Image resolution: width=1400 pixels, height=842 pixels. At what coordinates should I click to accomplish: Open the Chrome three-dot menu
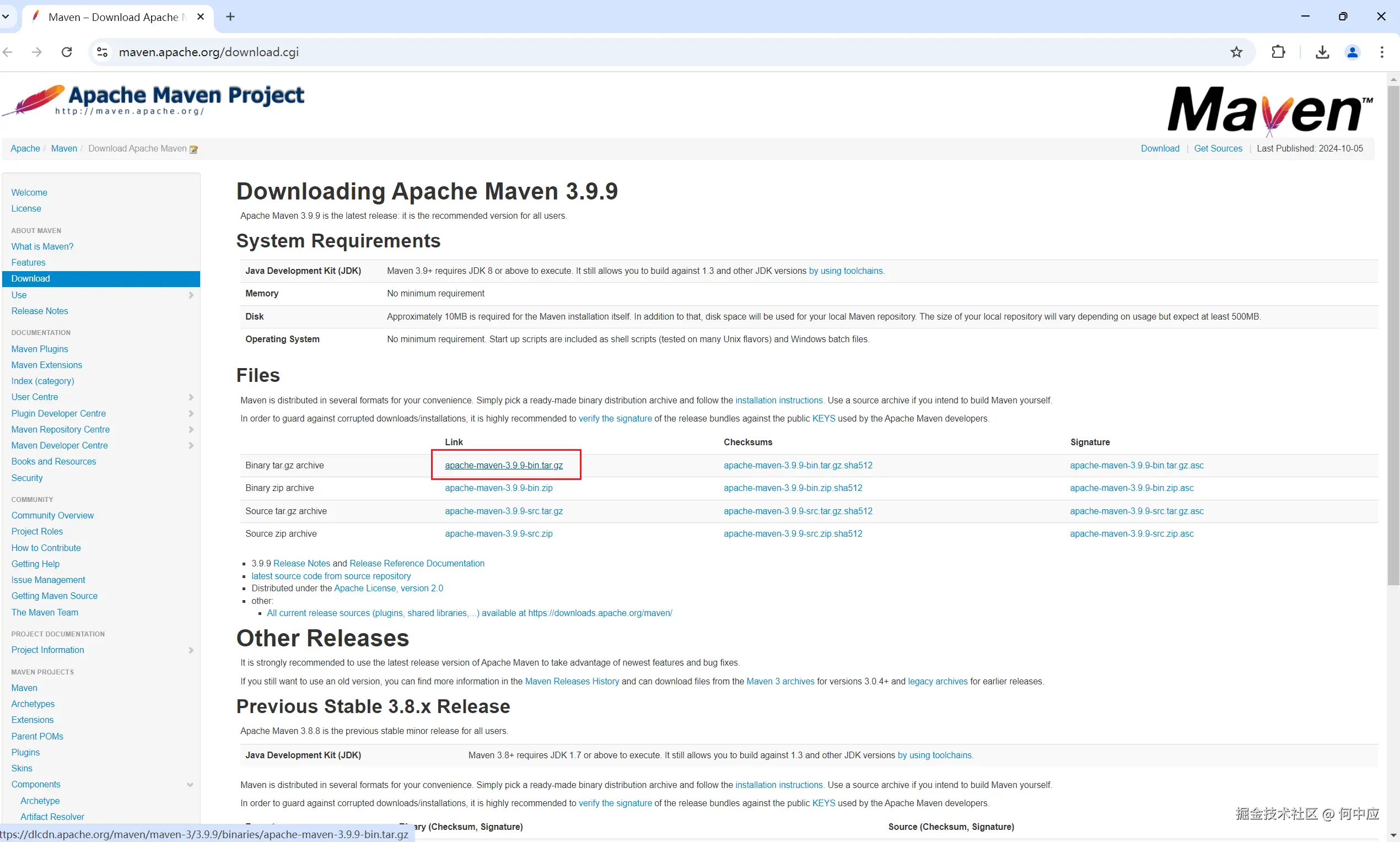point(1381,52)
